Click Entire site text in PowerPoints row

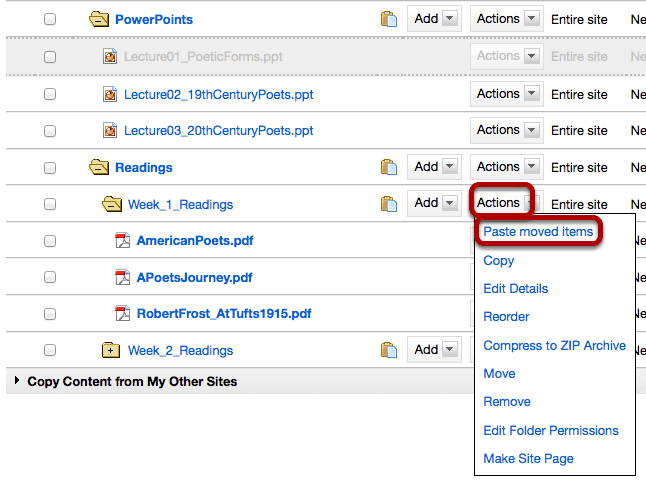579,19
